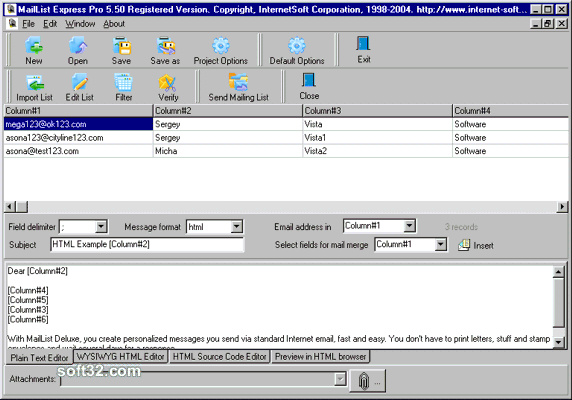Open the select fields for mail merge dropdown

pyautogui.click(x=441, y=244)
